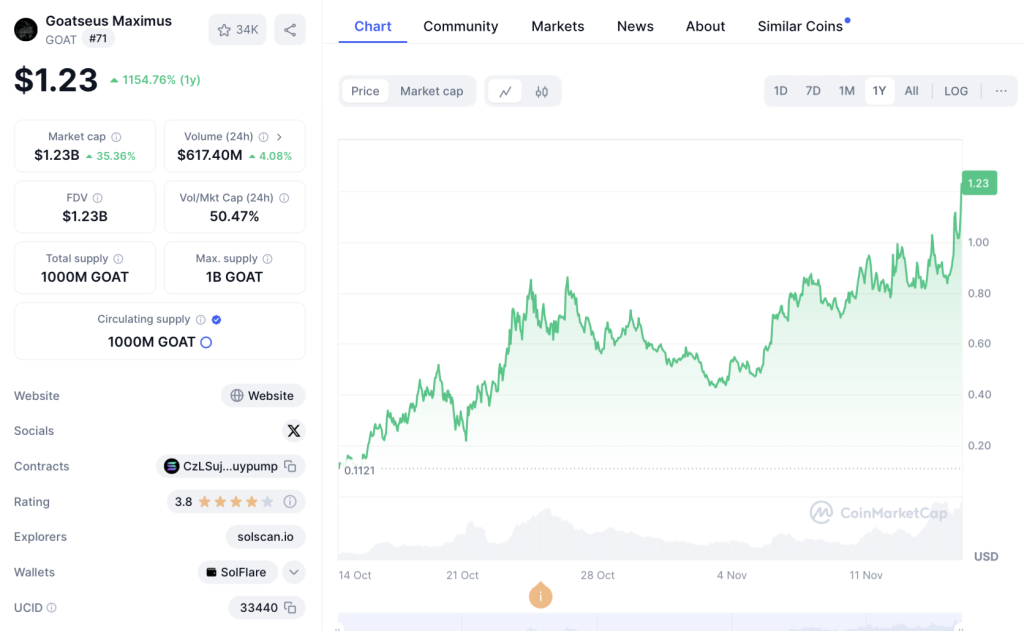Switch to the Chart tab
The height and width of the screenshot is (631, 1024).
pyautogui.click(x=373, y=27)
